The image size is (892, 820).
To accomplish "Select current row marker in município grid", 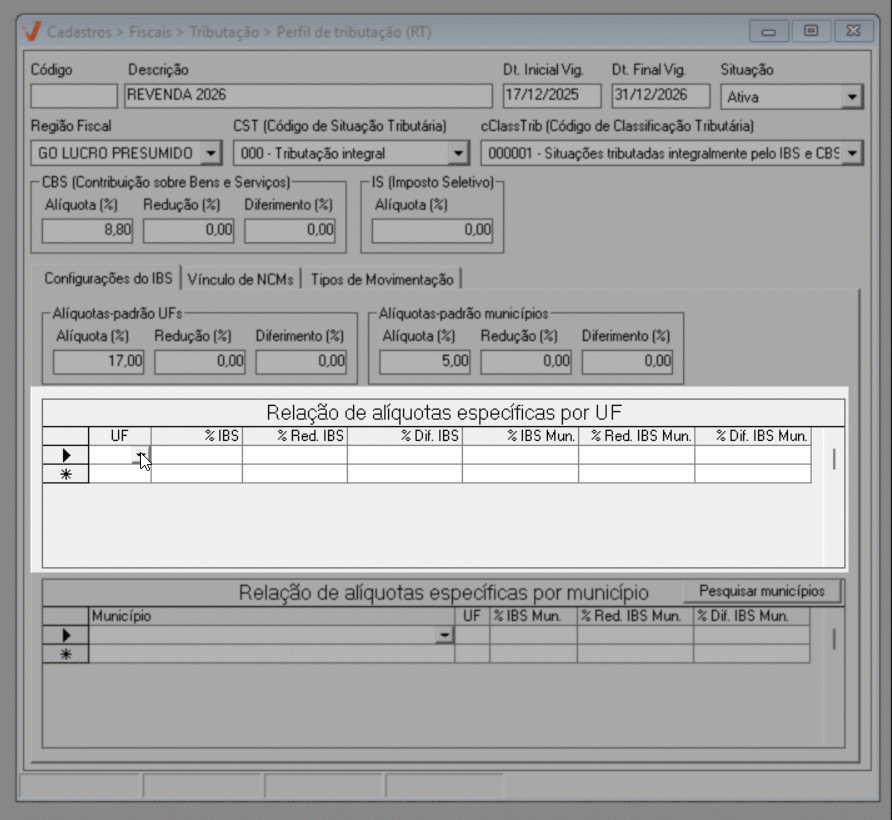I will point(66,635).
